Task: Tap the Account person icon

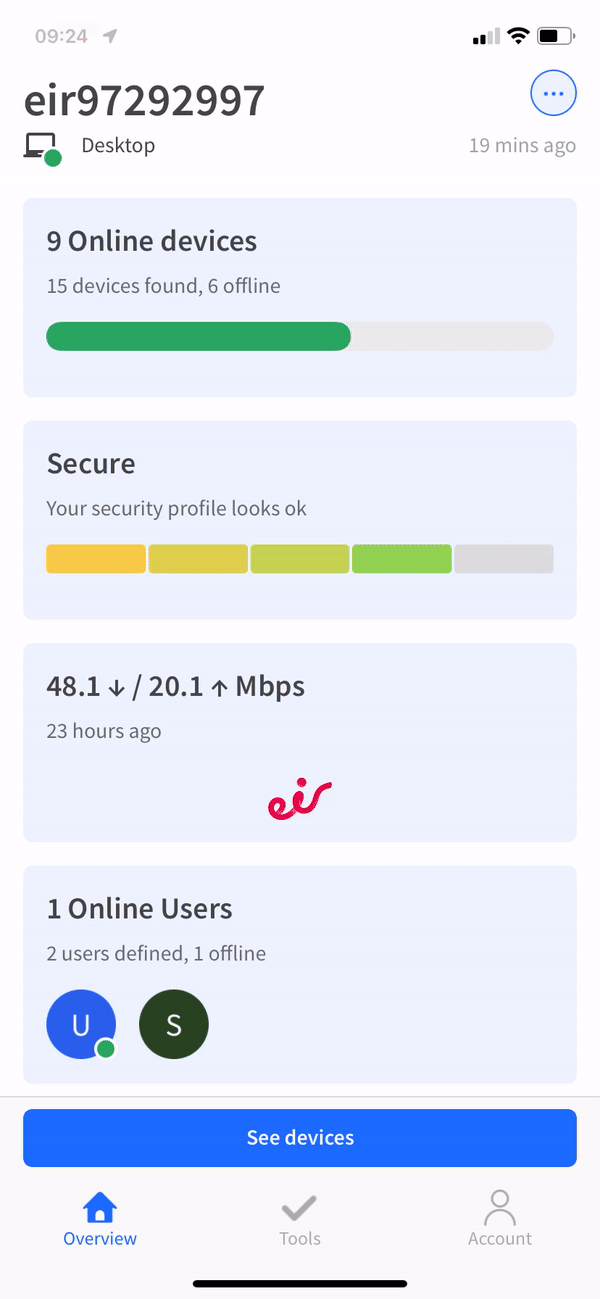Action: [500, 1207]
